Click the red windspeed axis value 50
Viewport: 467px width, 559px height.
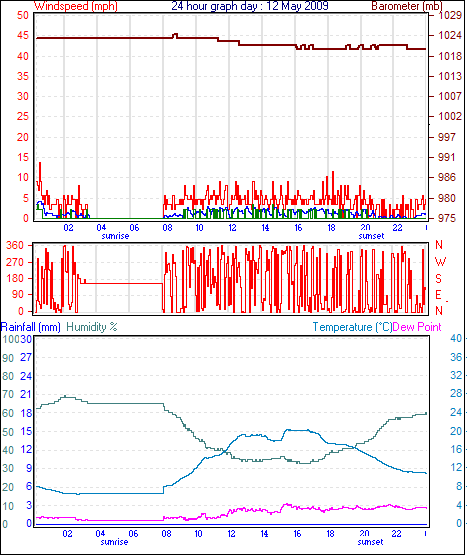click(23, 15)
